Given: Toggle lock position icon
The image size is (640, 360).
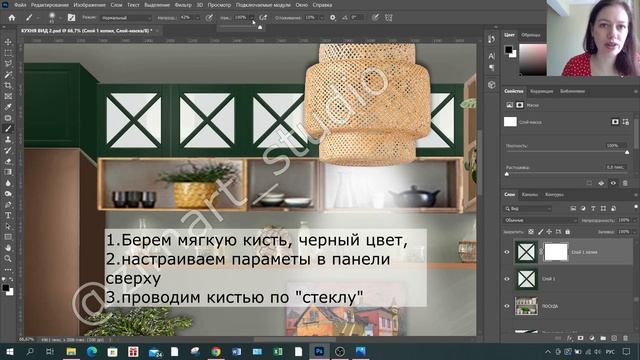Looking at the screenshot, I should pyautogui.click(x=549, y=232).
